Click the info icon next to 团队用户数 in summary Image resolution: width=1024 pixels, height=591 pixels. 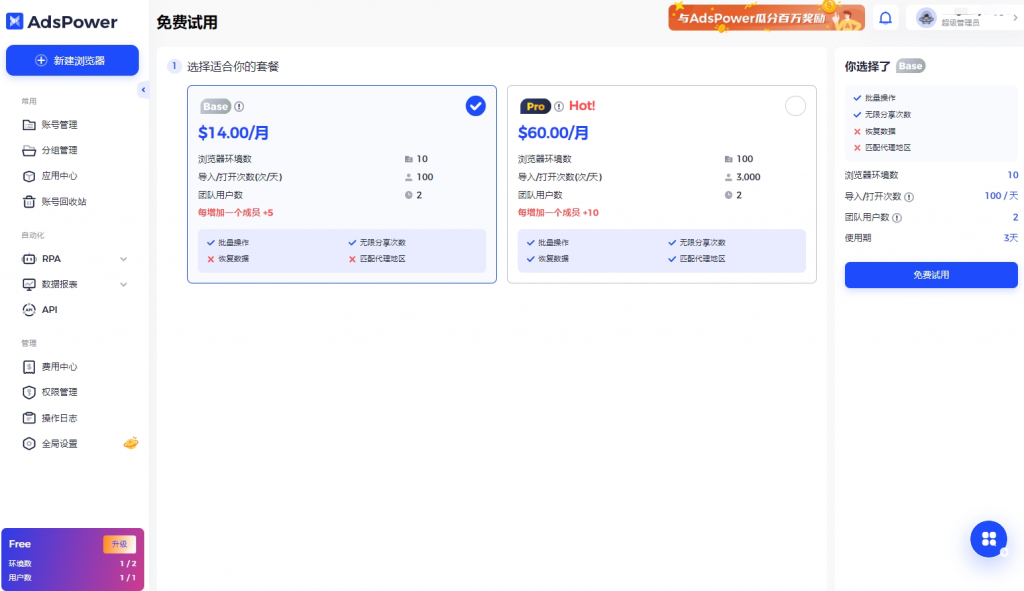coord(897,217)
